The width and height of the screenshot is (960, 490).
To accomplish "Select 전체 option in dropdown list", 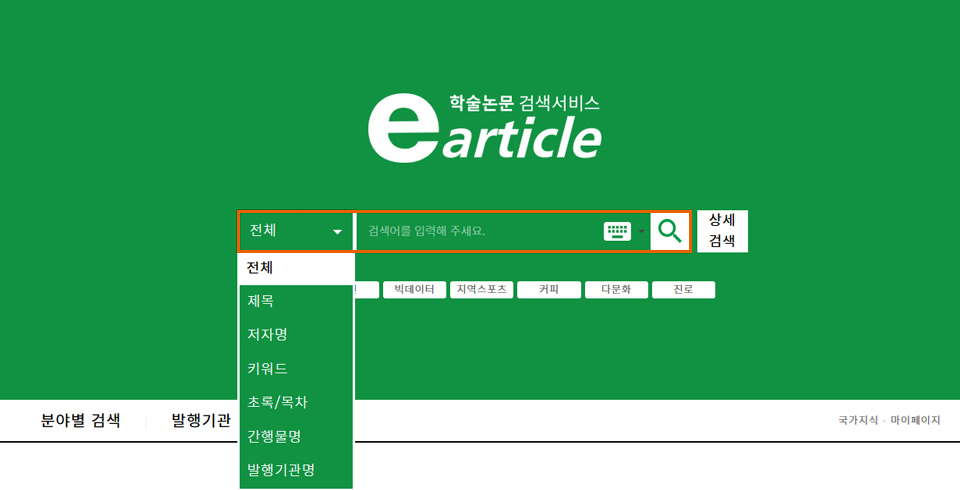I will (296, 268).
